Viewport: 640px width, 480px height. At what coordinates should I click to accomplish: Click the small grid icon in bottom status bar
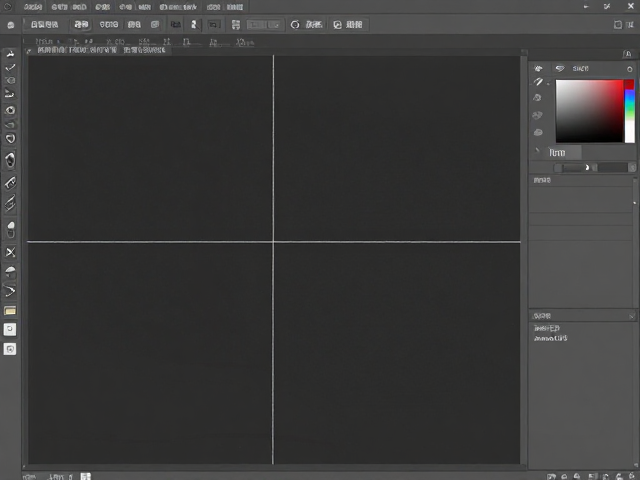86,476
